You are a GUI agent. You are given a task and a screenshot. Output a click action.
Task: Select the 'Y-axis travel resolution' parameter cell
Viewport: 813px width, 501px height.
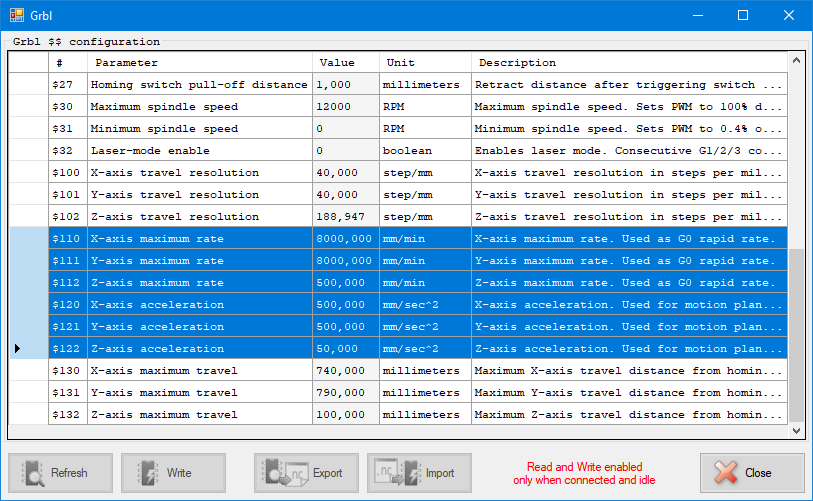coord(200,194)
